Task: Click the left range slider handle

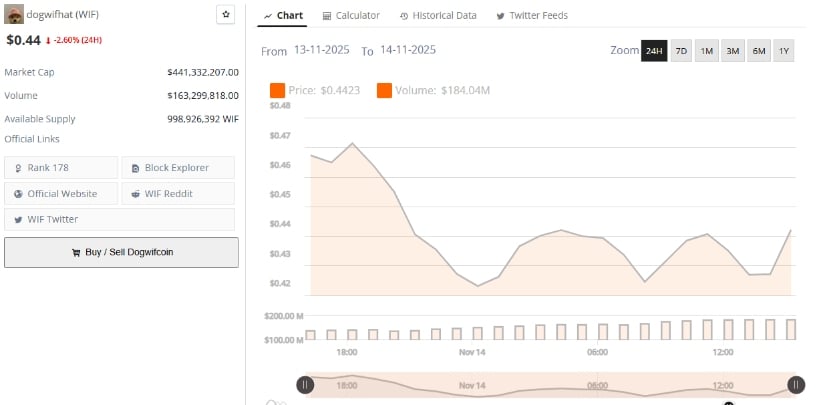Action: tap(305, 384)
